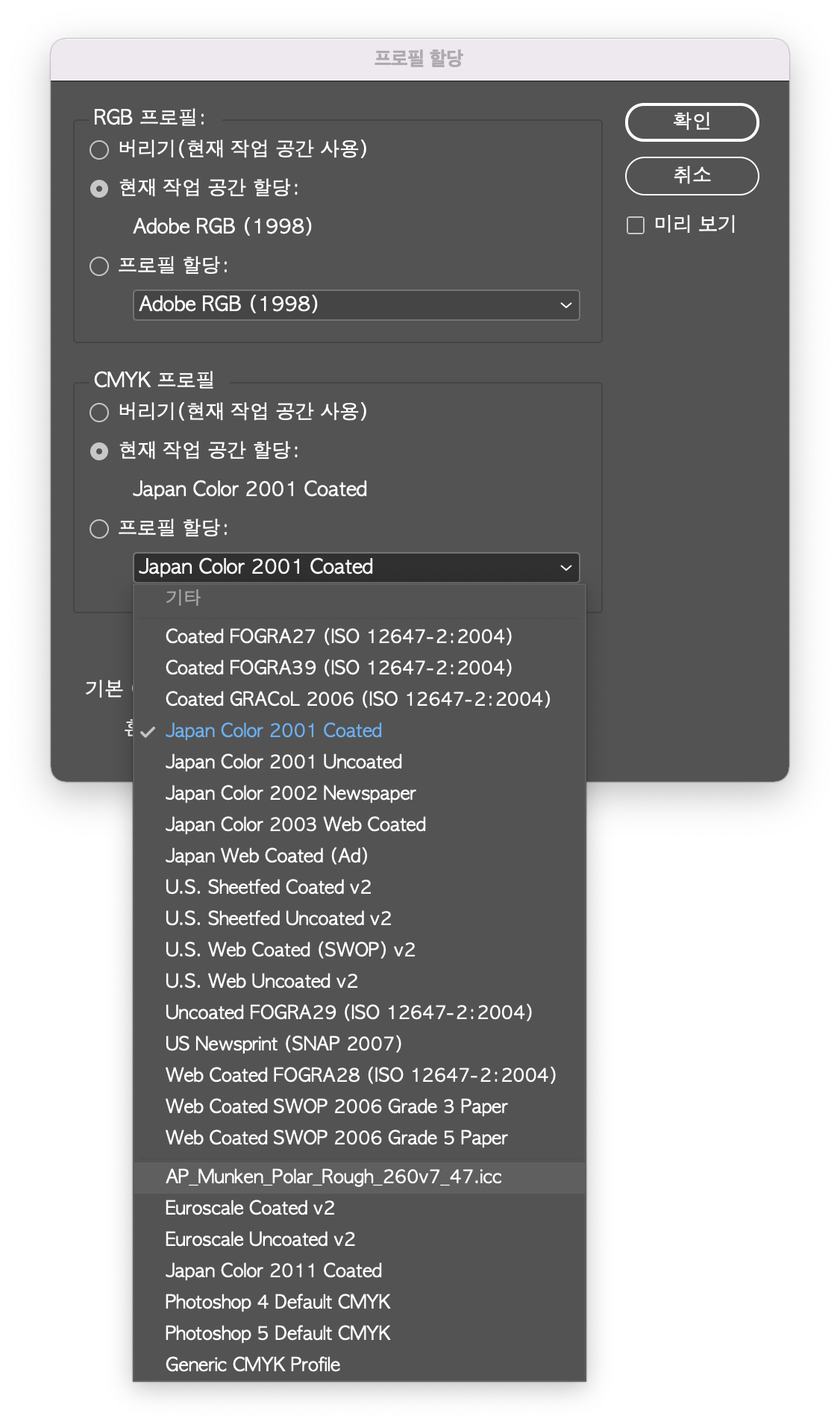The width and height of the screenshot is (840, 1422).
Task: Choose U.S. Web Uncoated v2
Action: pyautogui.click(x=360, y=981)
